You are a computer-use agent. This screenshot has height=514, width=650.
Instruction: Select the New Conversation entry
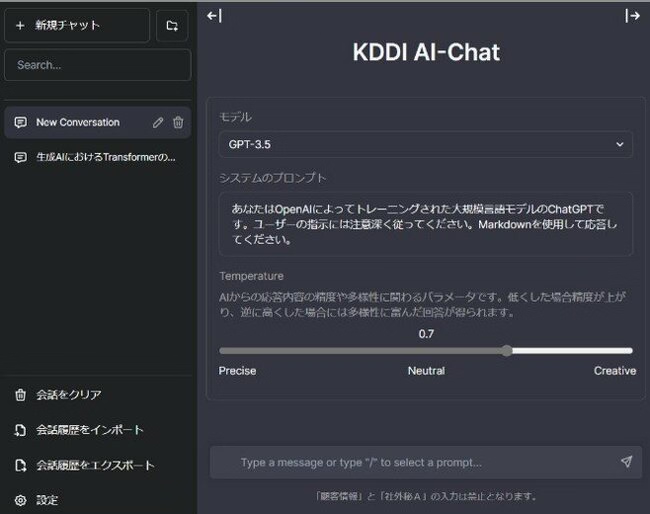pyautogui.click(x=78, y=123)
